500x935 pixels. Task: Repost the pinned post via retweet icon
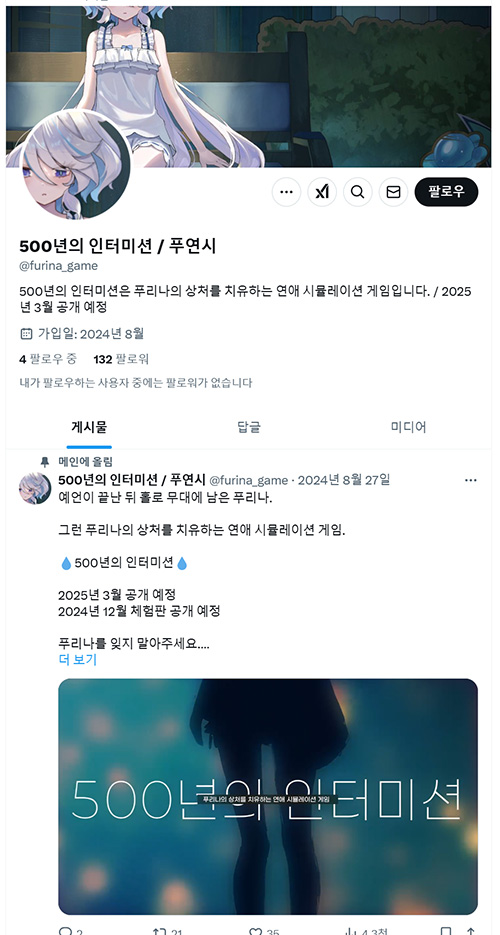(x=160, y=931)
